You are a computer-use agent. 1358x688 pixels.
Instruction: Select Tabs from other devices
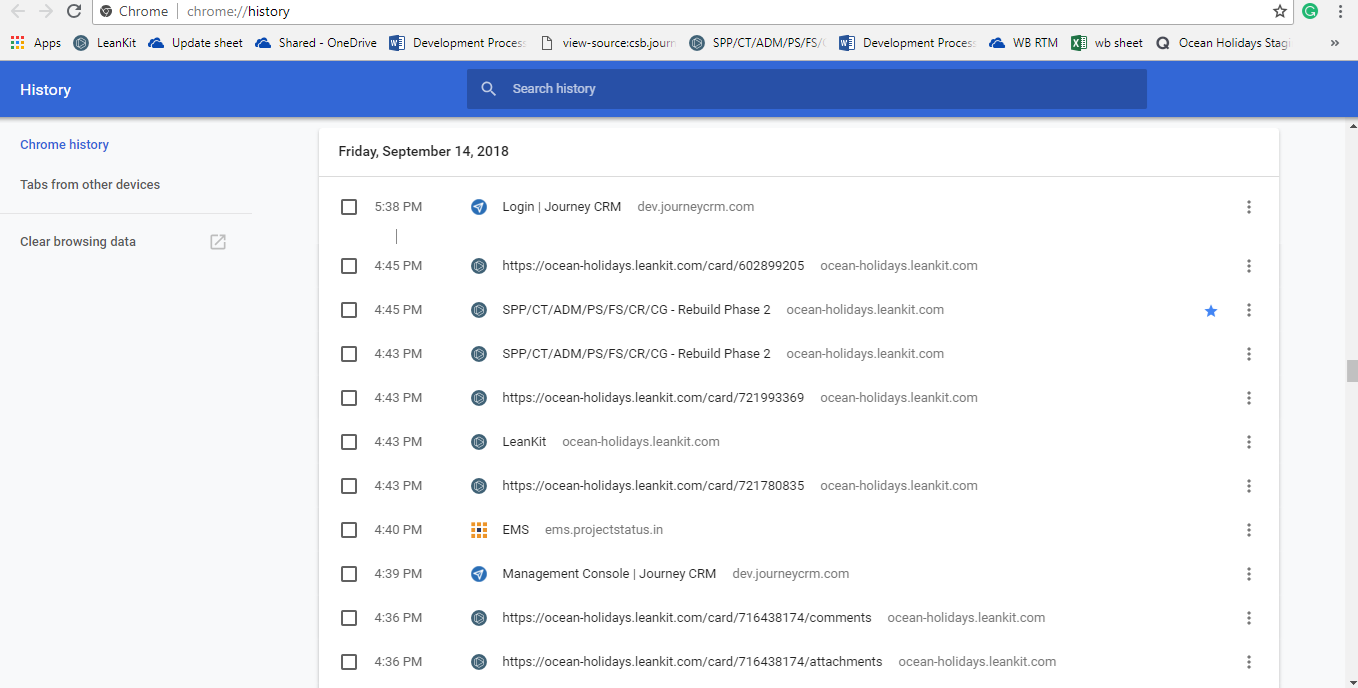90,185
